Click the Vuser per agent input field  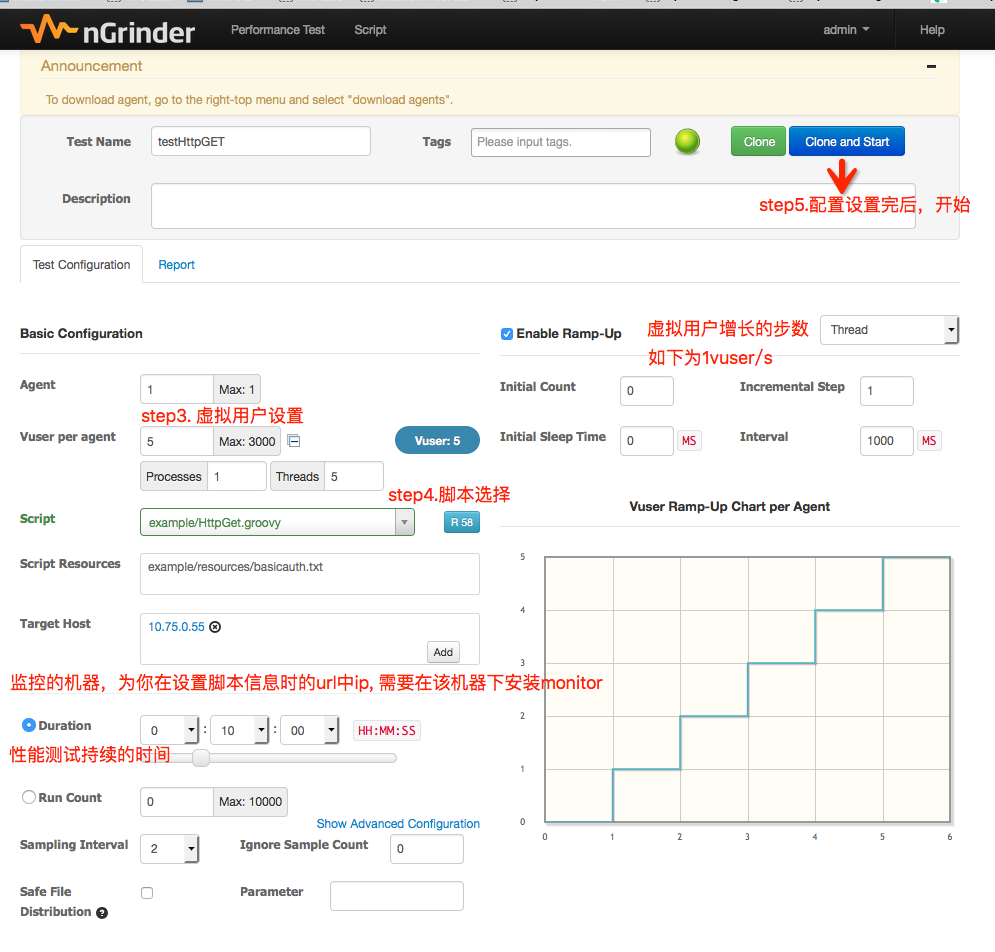pyautogui.click(x=176, y=441)
